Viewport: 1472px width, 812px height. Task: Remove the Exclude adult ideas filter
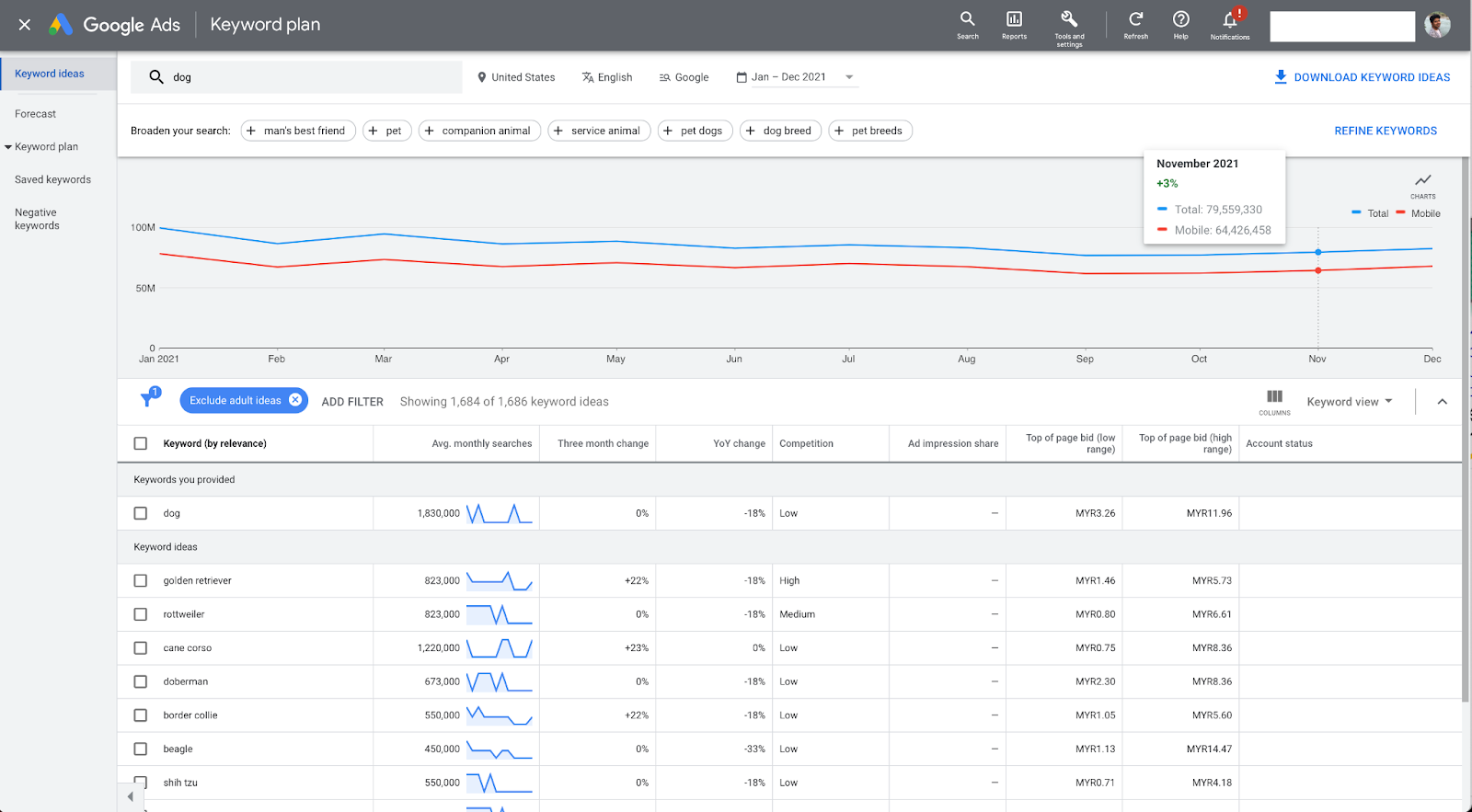click(x=295, y=400)
